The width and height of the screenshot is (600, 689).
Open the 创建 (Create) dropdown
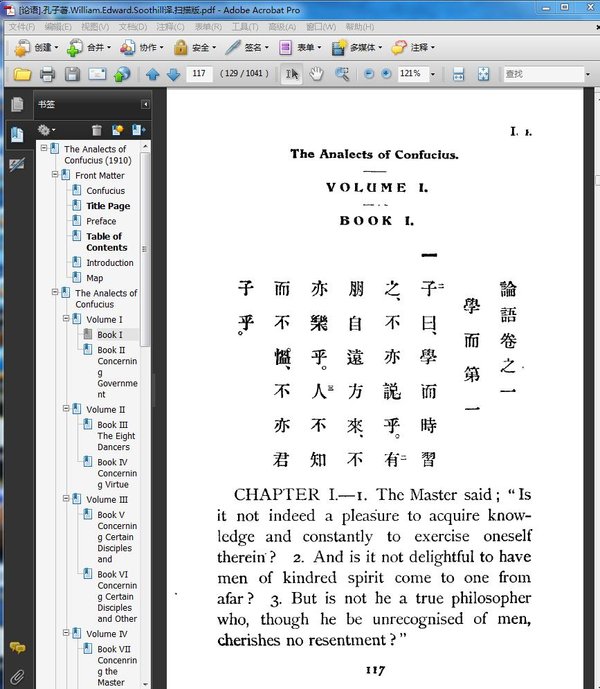[36, 47]
